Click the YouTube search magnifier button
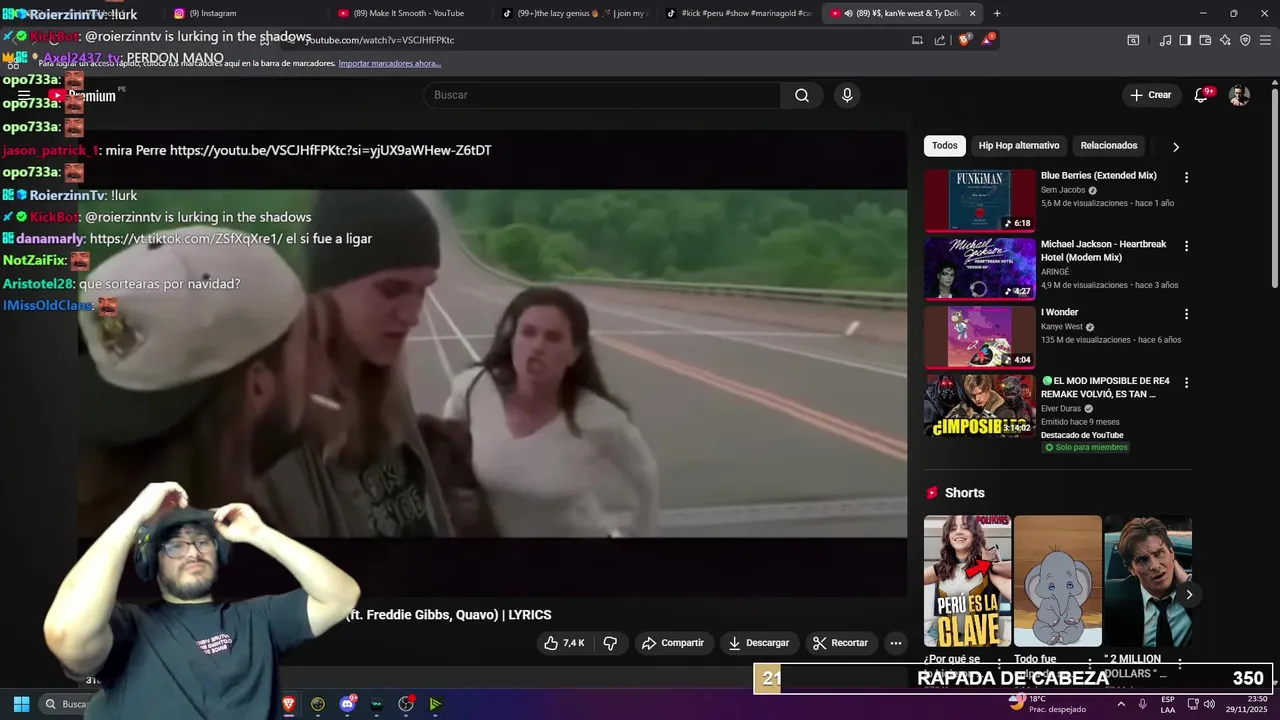 (x=802, y=95)
